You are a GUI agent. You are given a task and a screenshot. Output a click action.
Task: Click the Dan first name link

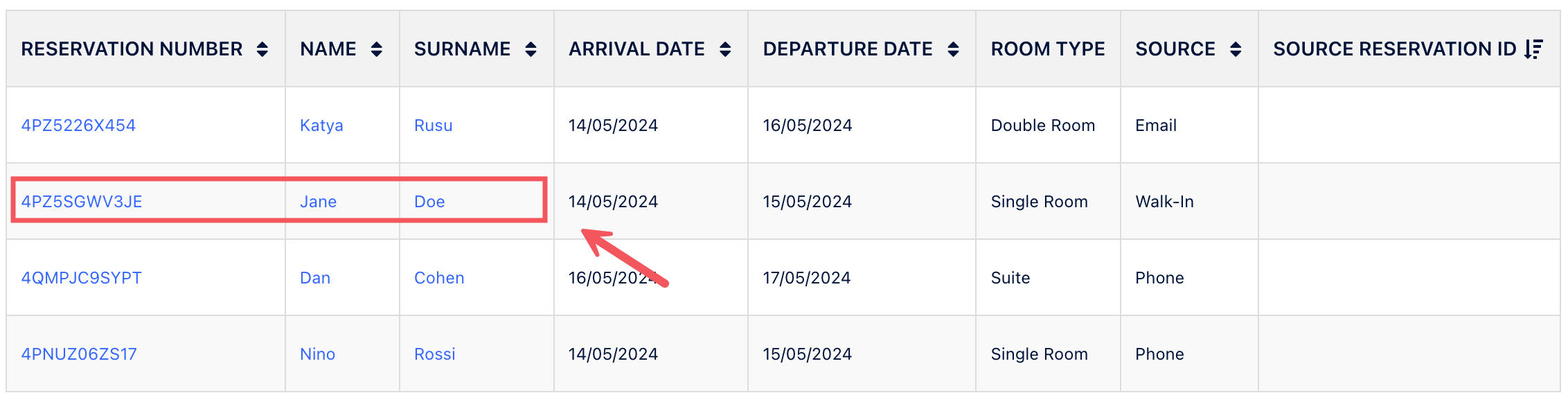315,278
